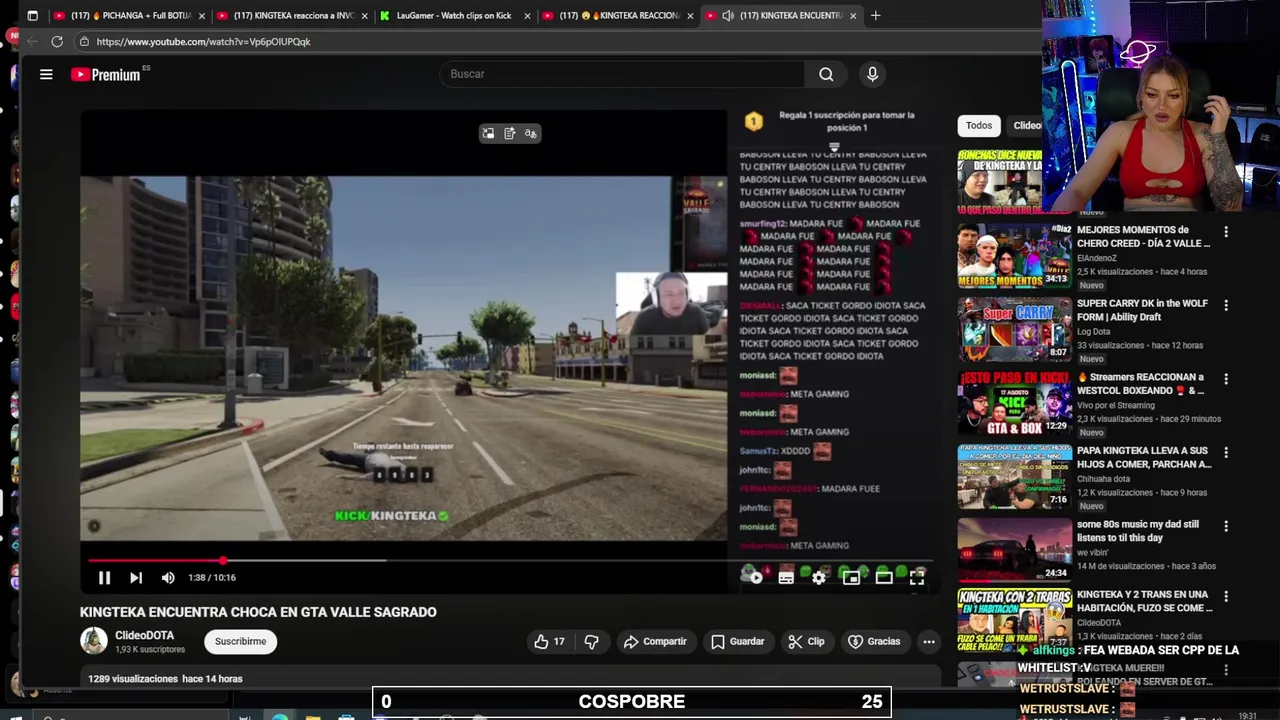The height and width of the screenshot is (720, 1280).
Task: Pause the video playback
Action: tap(104, 577)
